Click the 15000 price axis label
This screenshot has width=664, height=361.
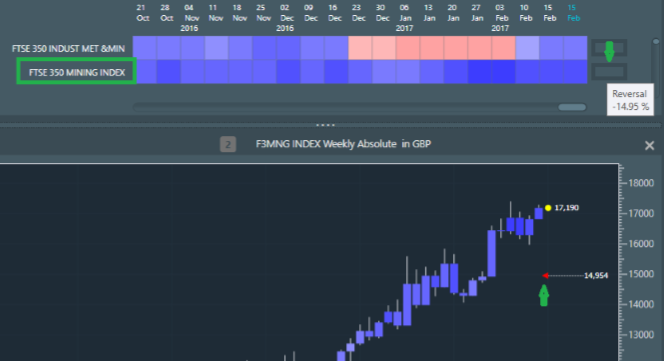(x=641, y=274)
